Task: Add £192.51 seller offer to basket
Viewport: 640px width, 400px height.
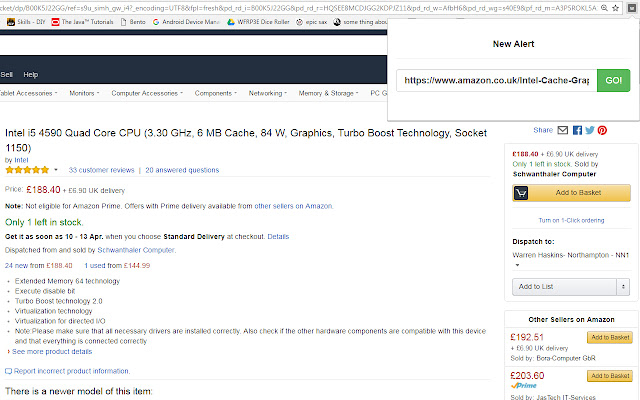Action: click(610, 338)
